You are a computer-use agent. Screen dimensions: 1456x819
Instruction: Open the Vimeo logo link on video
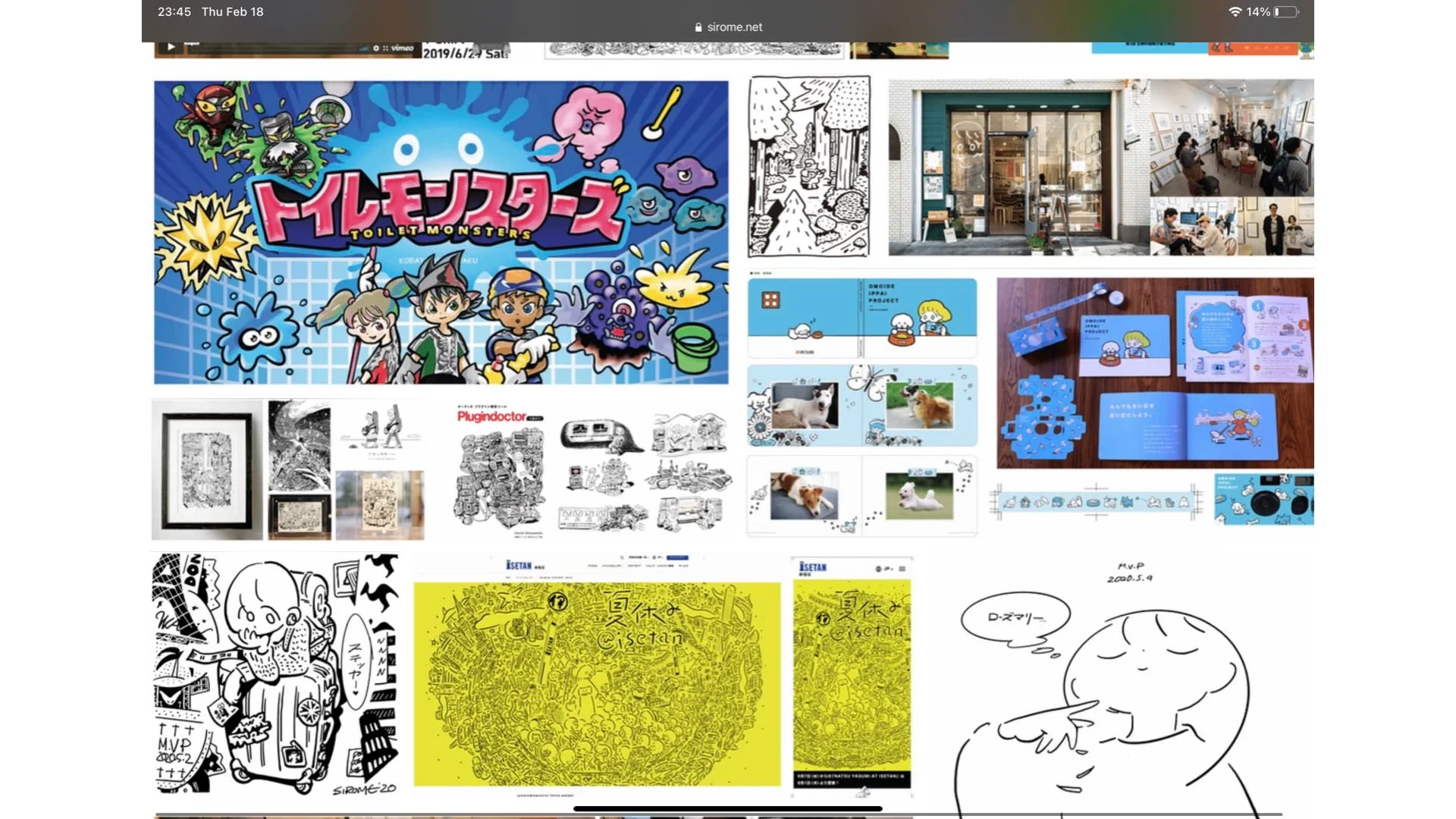pos(403,48)
